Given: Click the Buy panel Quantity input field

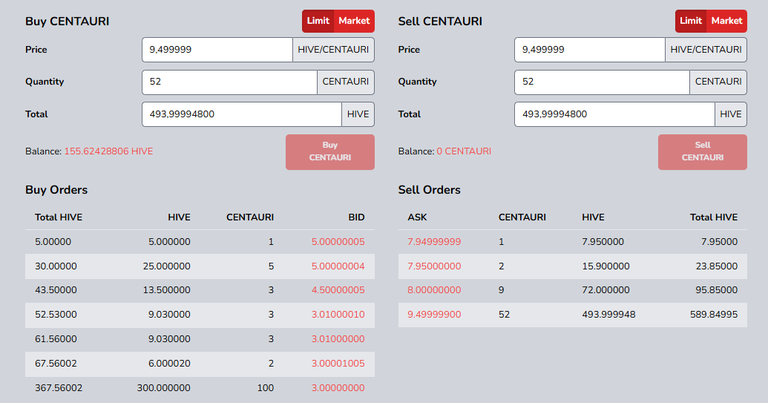Looking at the screenshot, I should [230, 82].
